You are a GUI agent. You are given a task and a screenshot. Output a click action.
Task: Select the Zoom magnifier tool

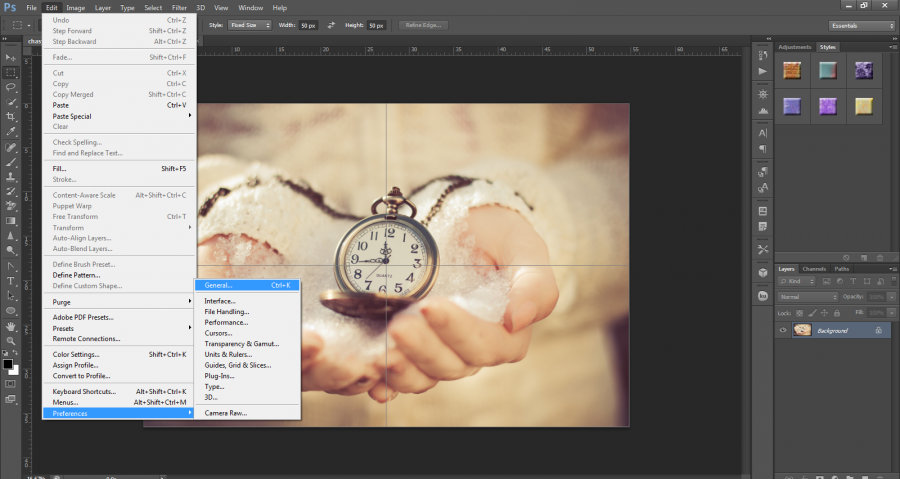pyautogui.click(x=11, y=339)
